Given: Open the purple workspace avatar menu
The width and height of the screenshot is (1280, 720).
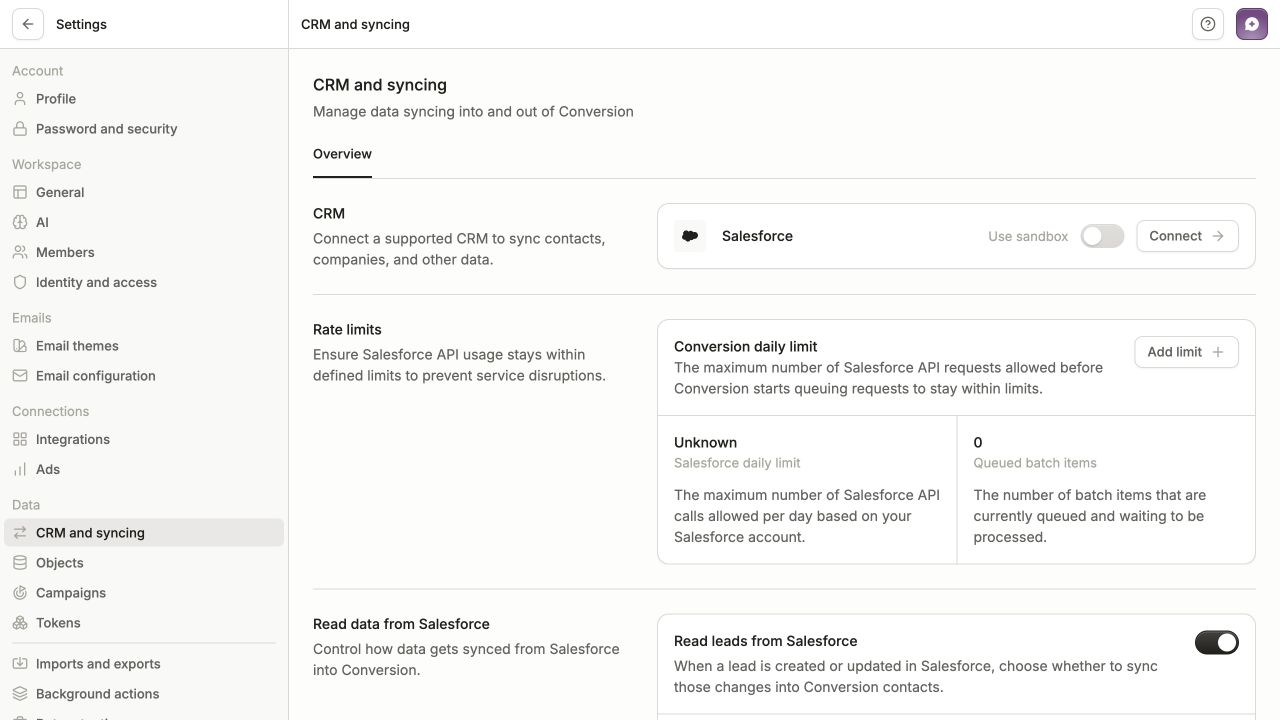Looking at the screenshot, I should coord(1252,24).
